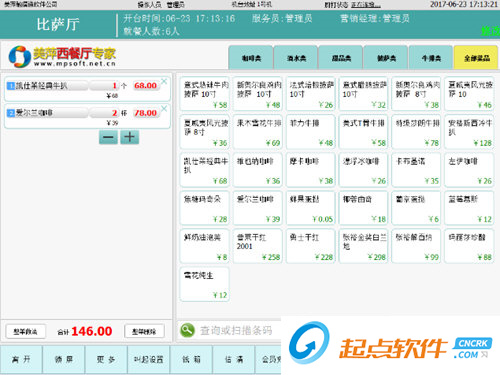Add 张裕金奖白兰地 priced ¥298
This screenshot has width=500, height=375.
363,246
